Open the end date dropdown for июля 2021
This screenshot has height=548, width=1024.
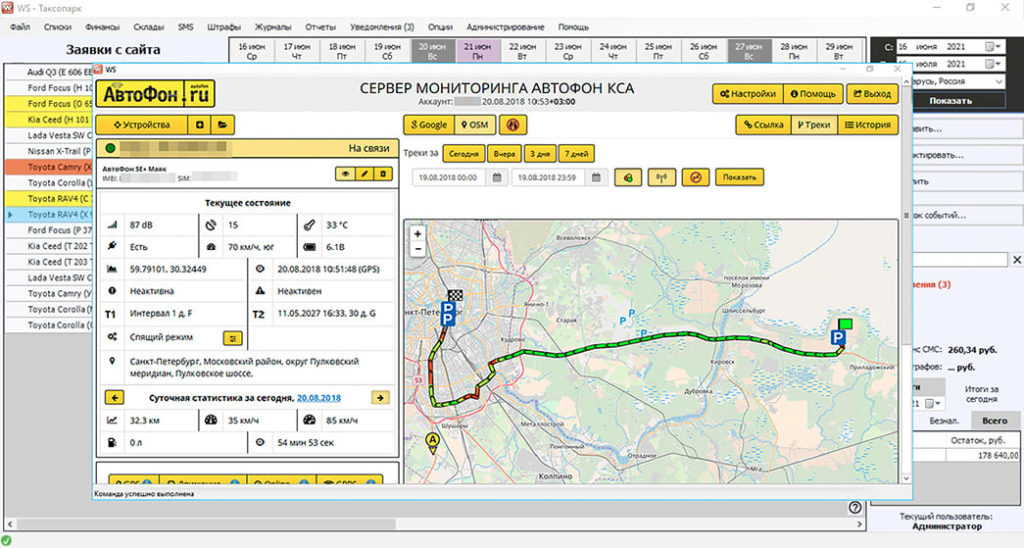click(993, 64)
